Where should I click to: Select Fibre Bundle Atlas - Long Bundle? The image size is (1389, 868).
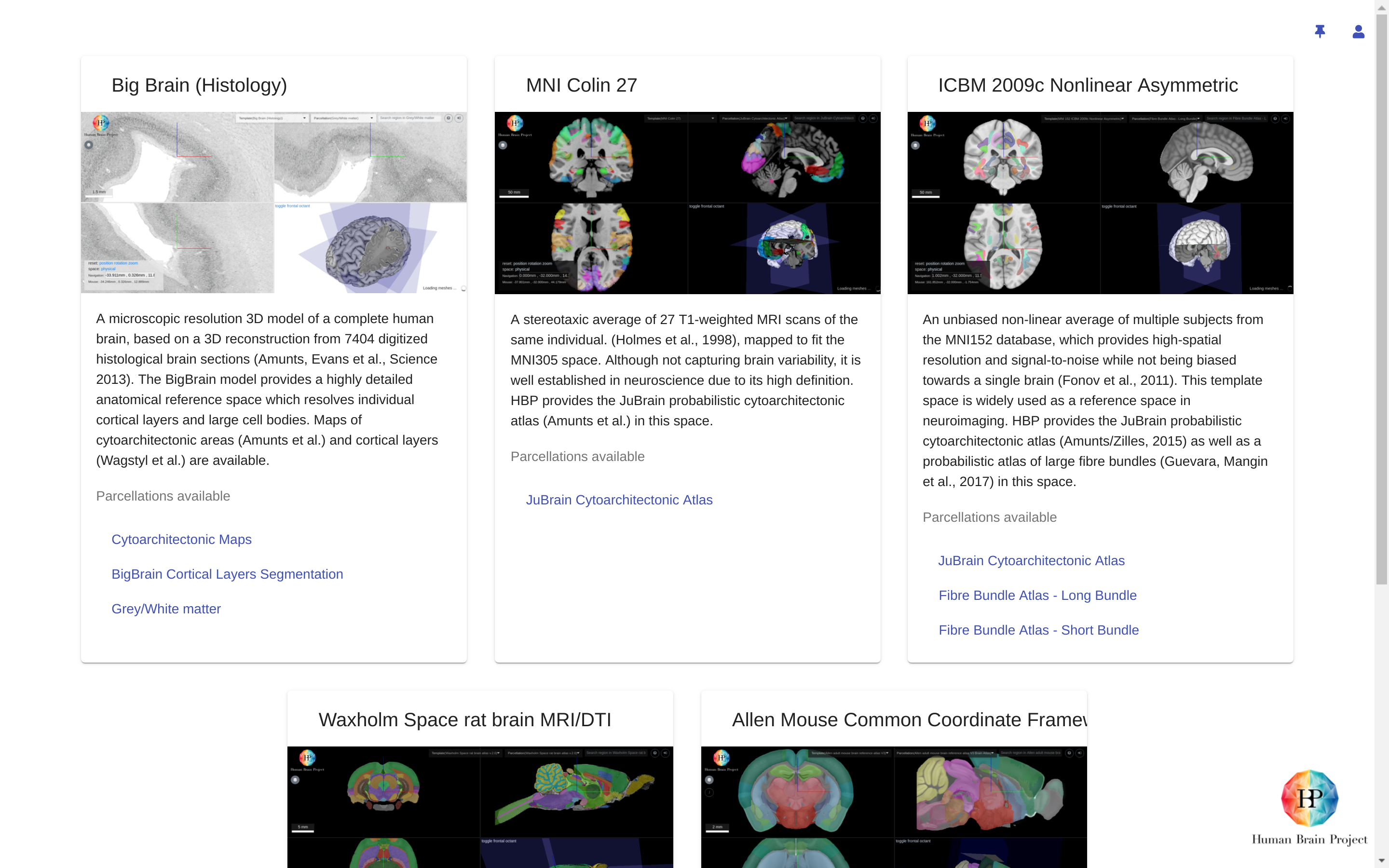pos(1037,596)
